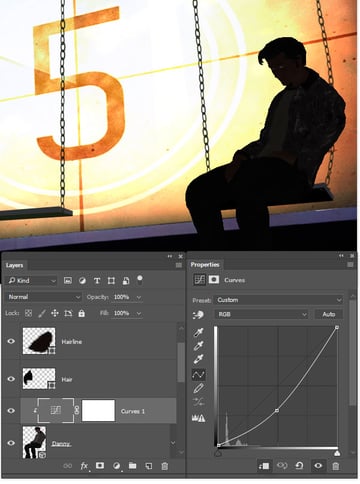Select the on-image adjustment hand tool
360x484 pixels.
(x=198, y=315)
